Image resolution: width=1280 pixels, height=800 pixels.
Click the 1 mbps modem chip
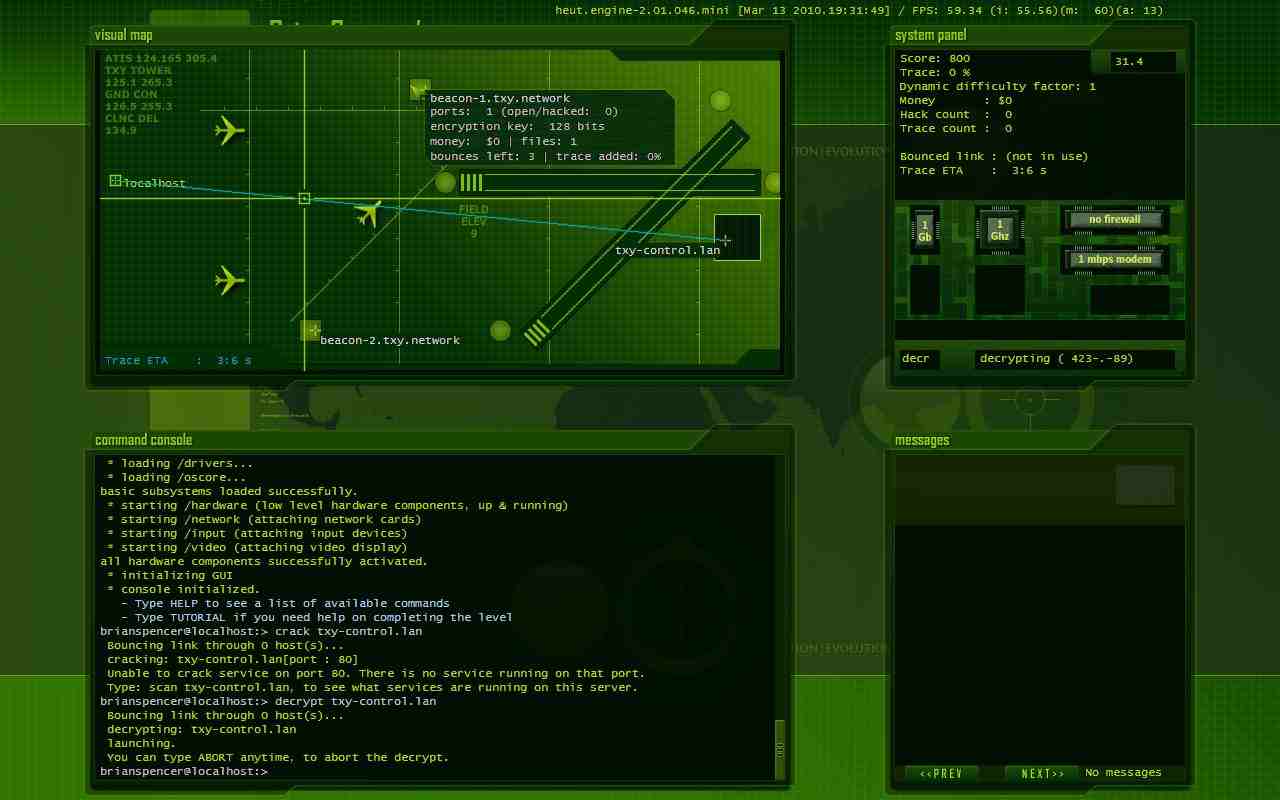pos(1114,259)
